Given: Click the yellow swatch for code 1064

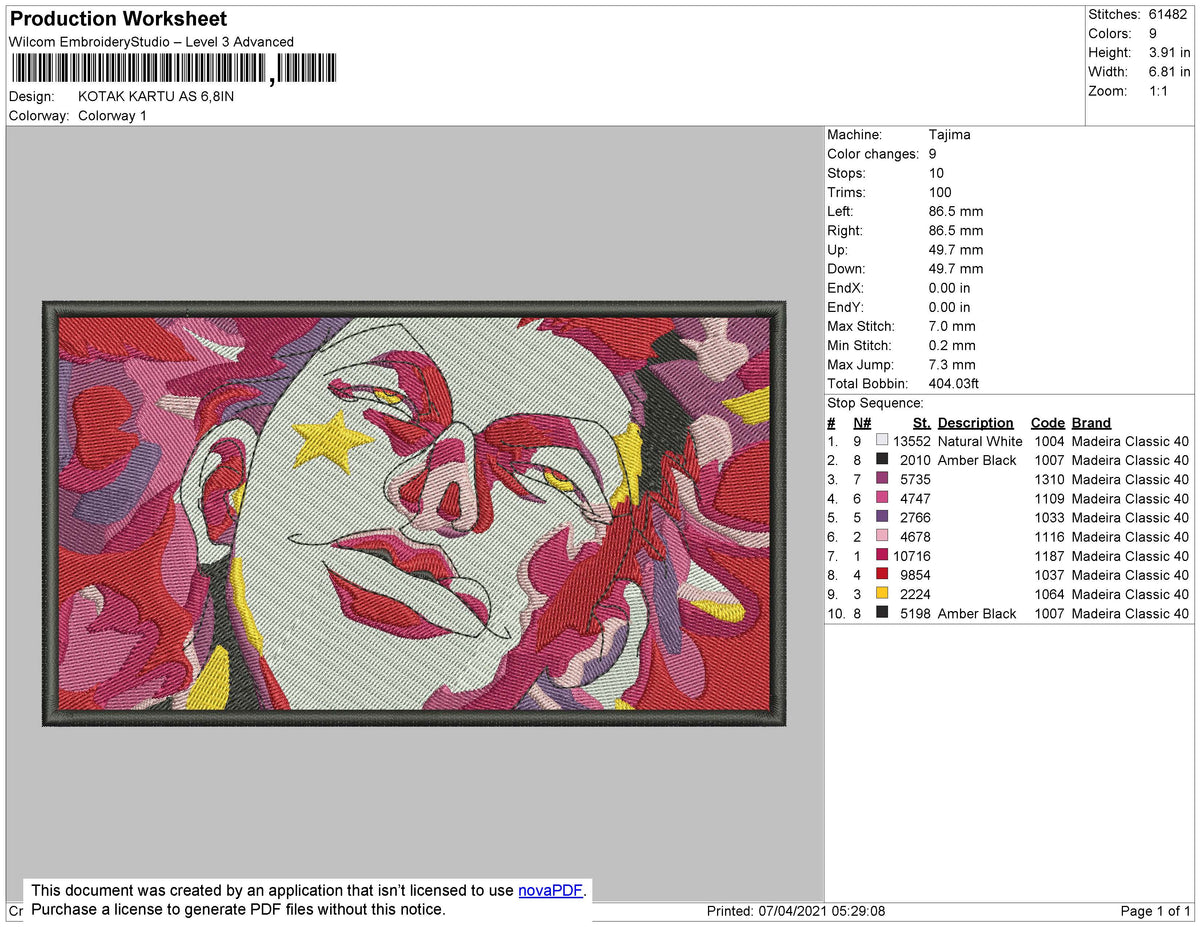Looking at the screenshot, I should pos(883,594).
